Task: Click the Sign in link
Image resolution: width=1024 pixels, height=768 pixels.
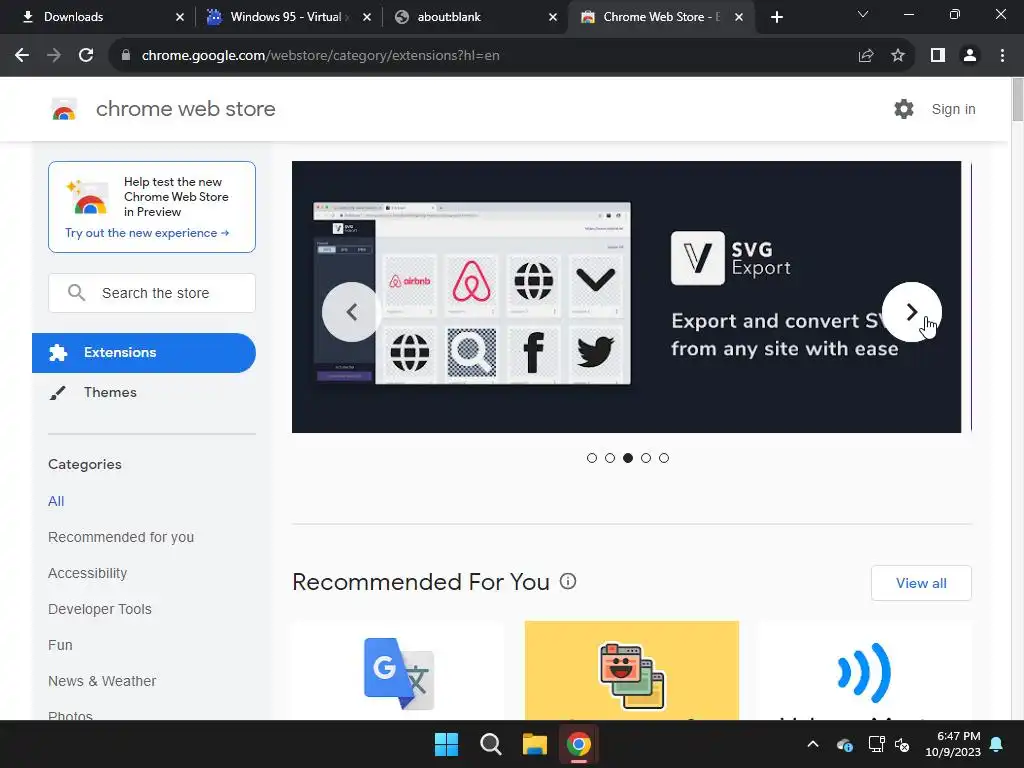Action: click(x=953, y=109)
